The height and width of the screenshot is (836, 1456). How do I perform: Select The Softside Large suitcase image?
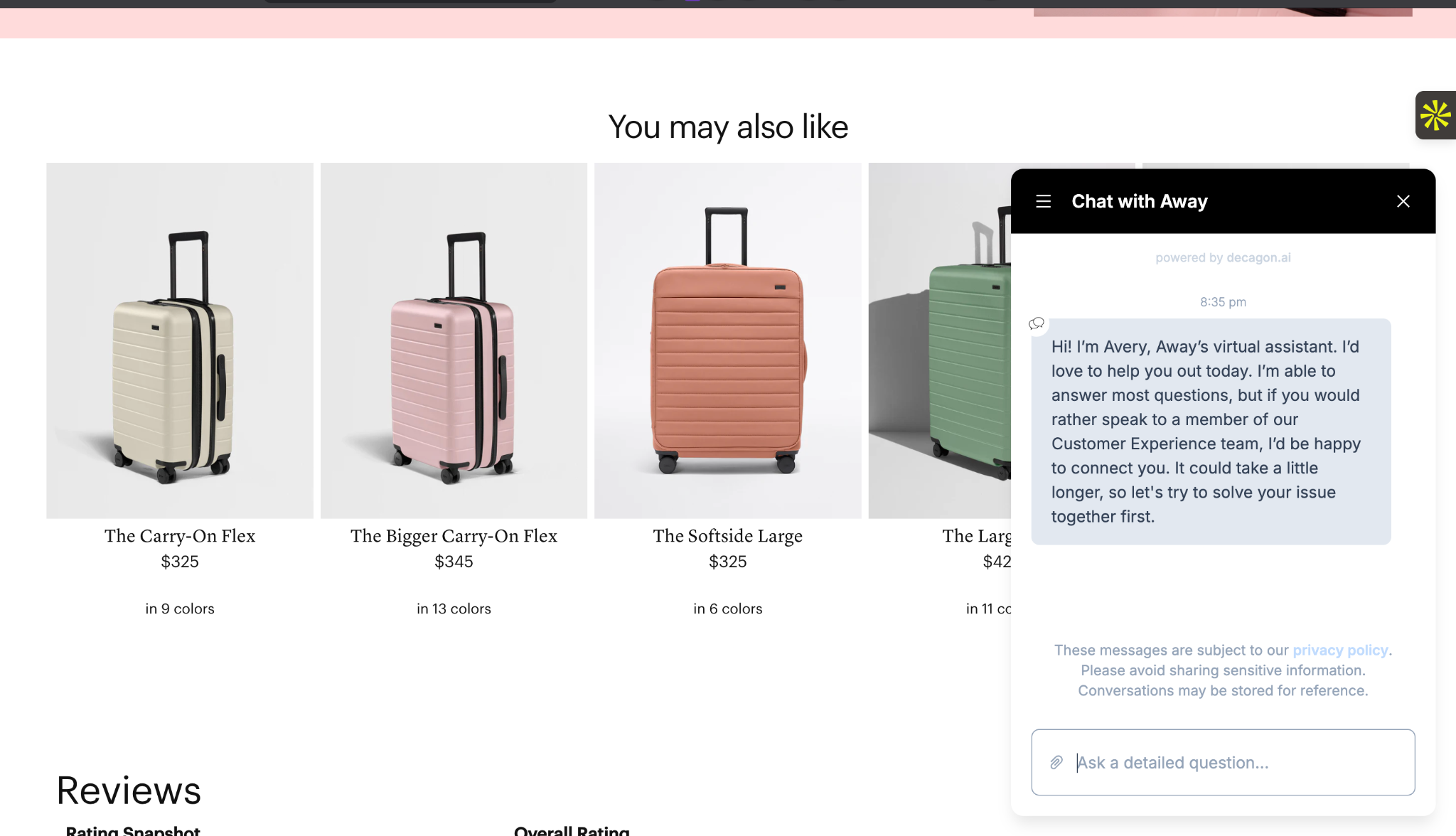pyautogui.click(x=727, y=340)
